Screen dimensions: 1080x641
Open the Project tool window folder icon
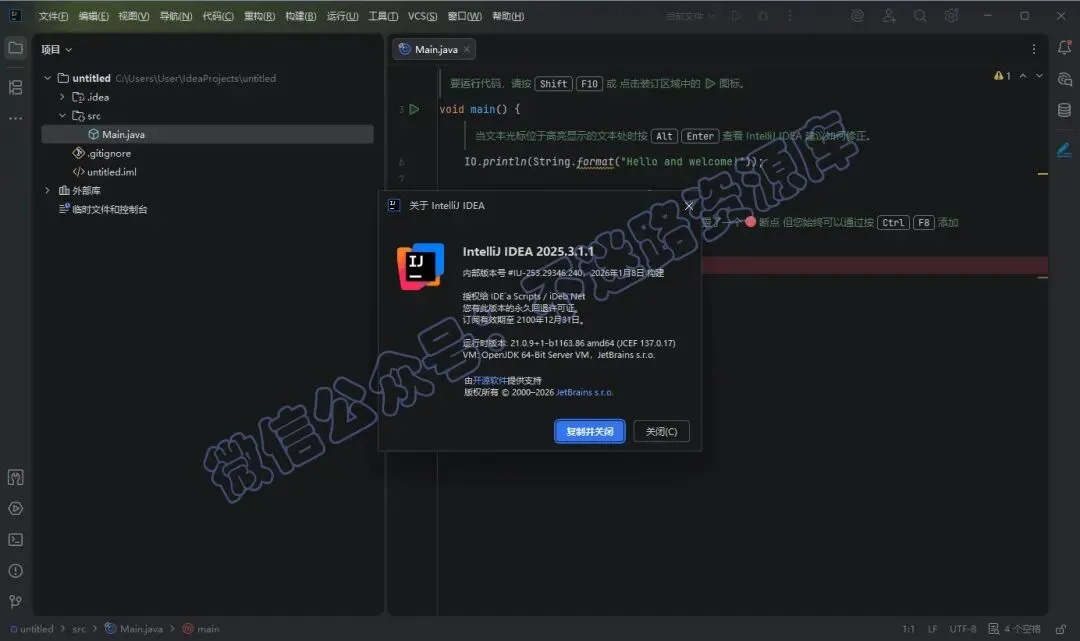pos(15,48)
